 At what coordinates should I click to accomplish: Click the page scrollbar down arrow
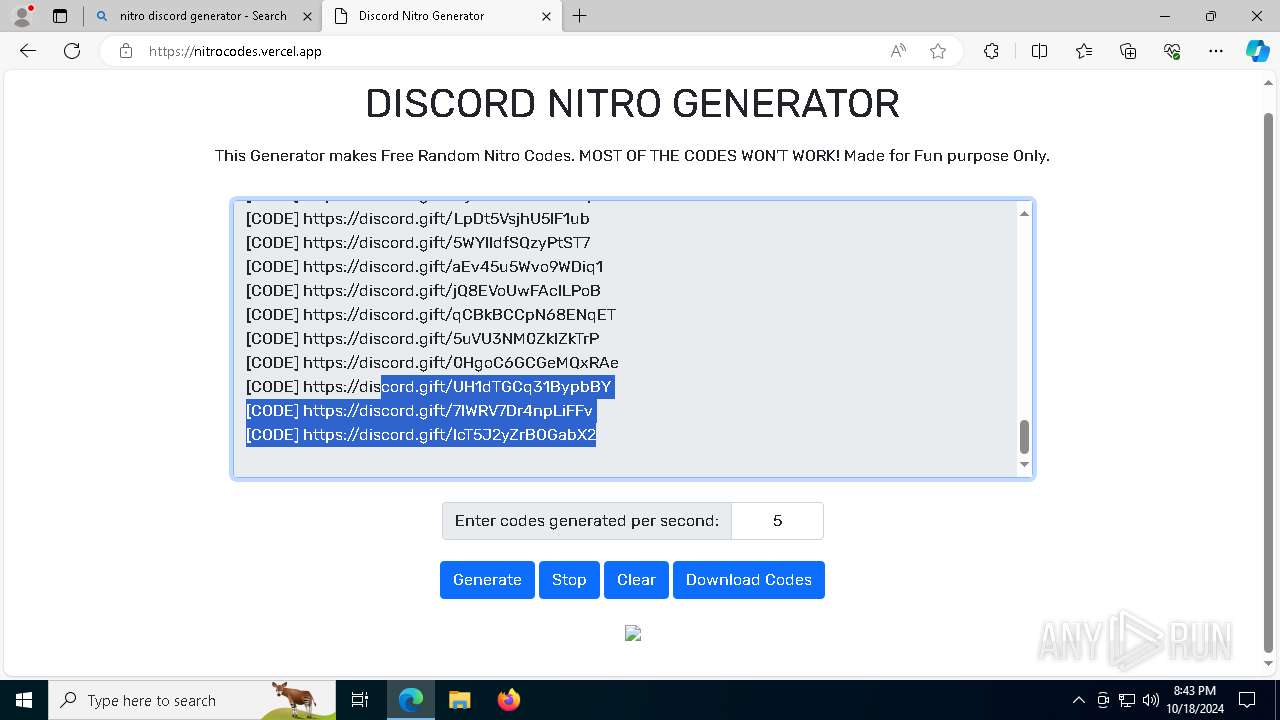pyautogui.click(x=1268, y=663)
